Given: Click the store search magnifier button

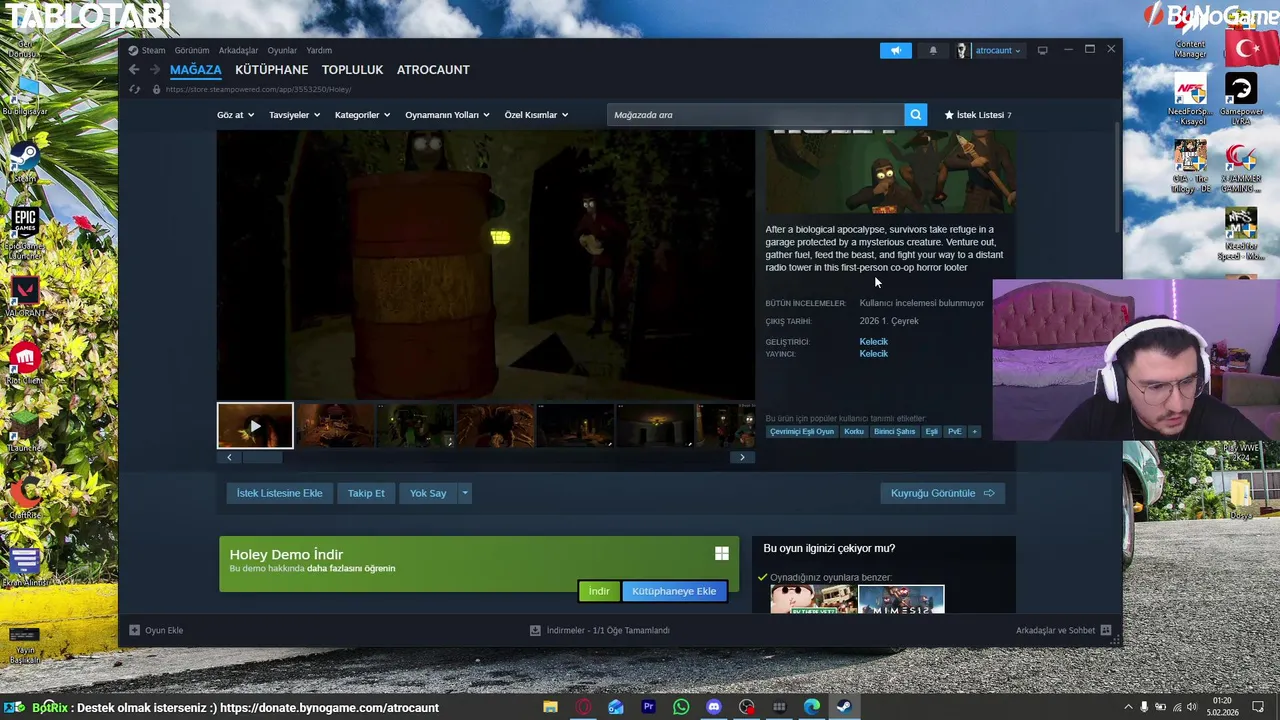Looking at the screenshot, I should tap(915, 115).
